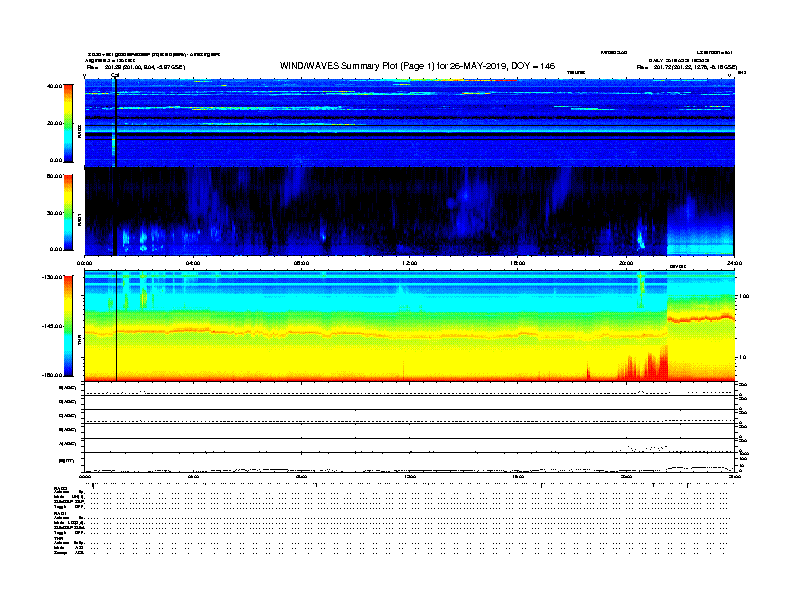
Task: Click 08:00 tick label below RAD1 panel
Action: 301,263
